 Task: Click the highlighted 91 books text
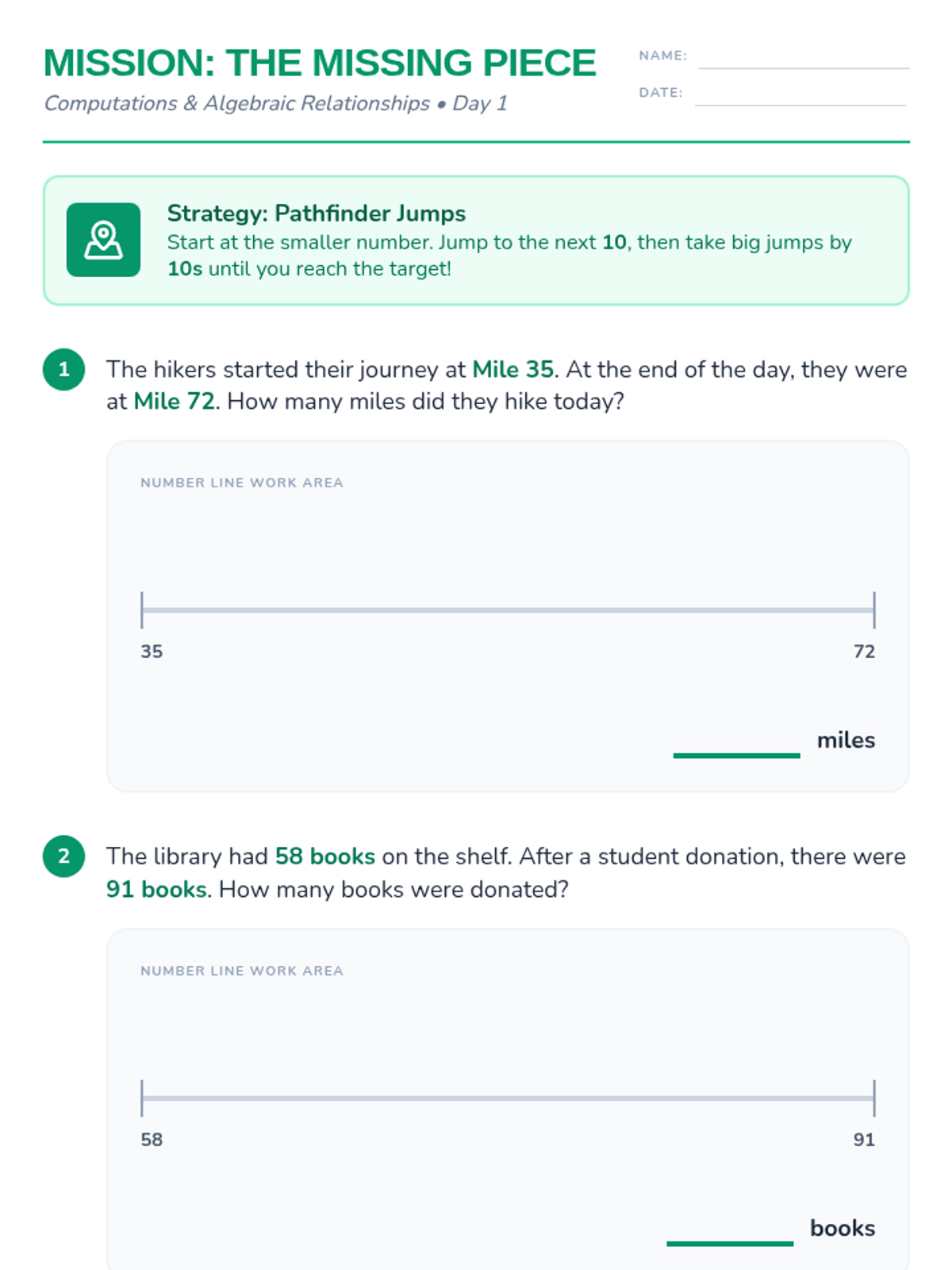point(156,889)
